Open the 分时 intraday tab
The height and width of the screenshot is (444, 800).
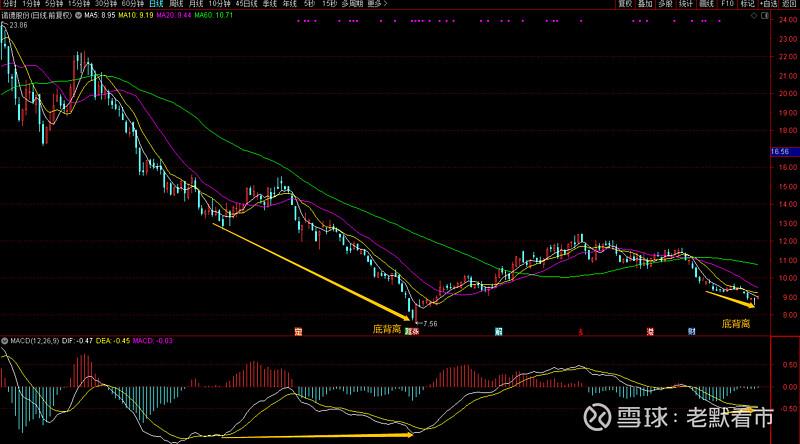(x=10, y=5)
